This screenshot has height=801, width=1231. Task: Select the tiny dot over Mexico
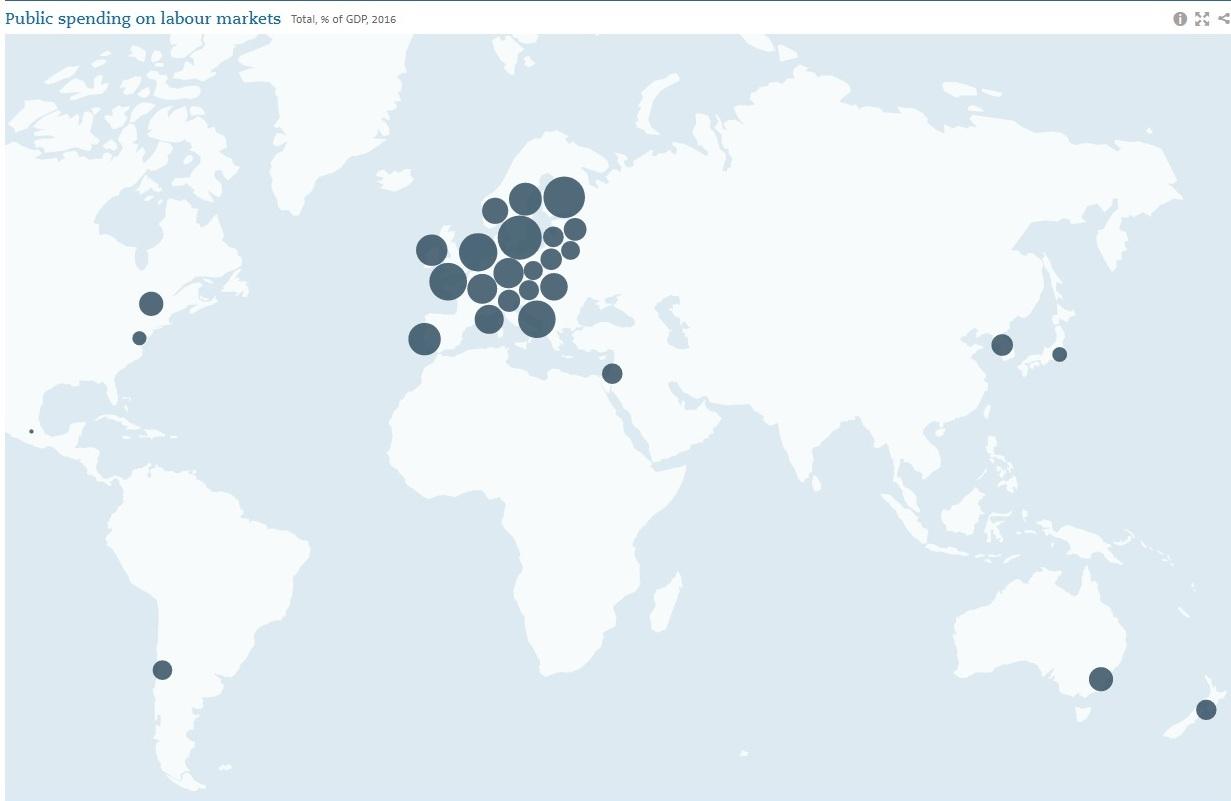[31, 431]
